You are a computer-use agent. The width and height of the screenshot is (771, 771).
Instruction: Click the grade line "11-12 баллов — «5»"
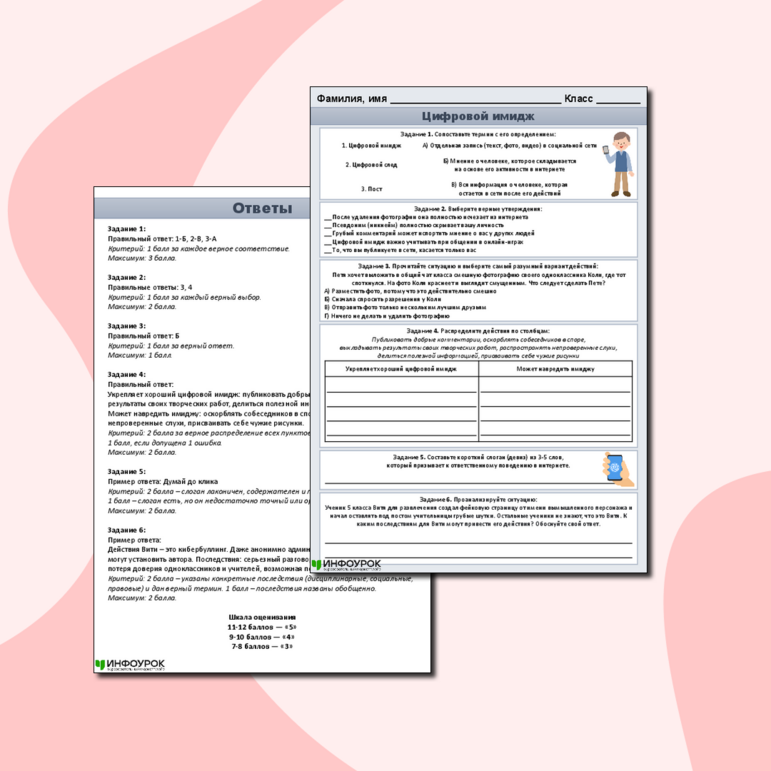point(262,627)
